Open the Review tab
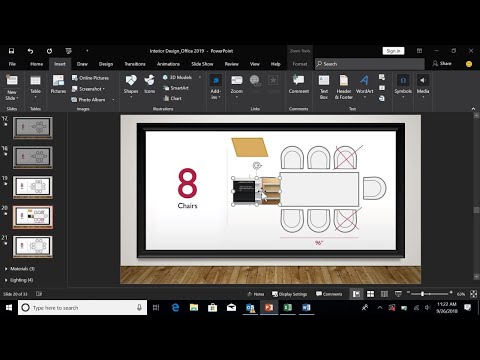Screen dimensions: 480x360 pos(232,64)
